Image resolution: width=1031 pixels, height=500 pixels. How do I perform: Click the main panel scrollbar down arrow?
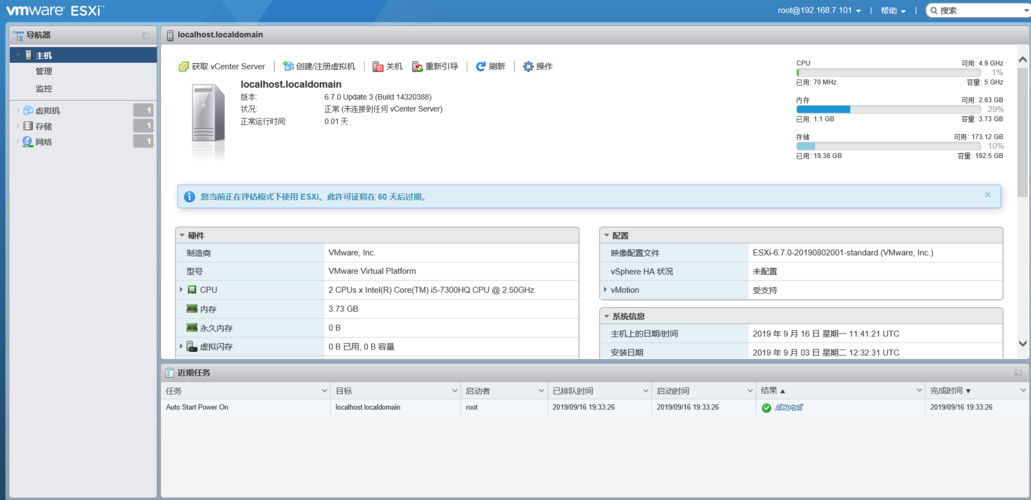[1022, 343]
